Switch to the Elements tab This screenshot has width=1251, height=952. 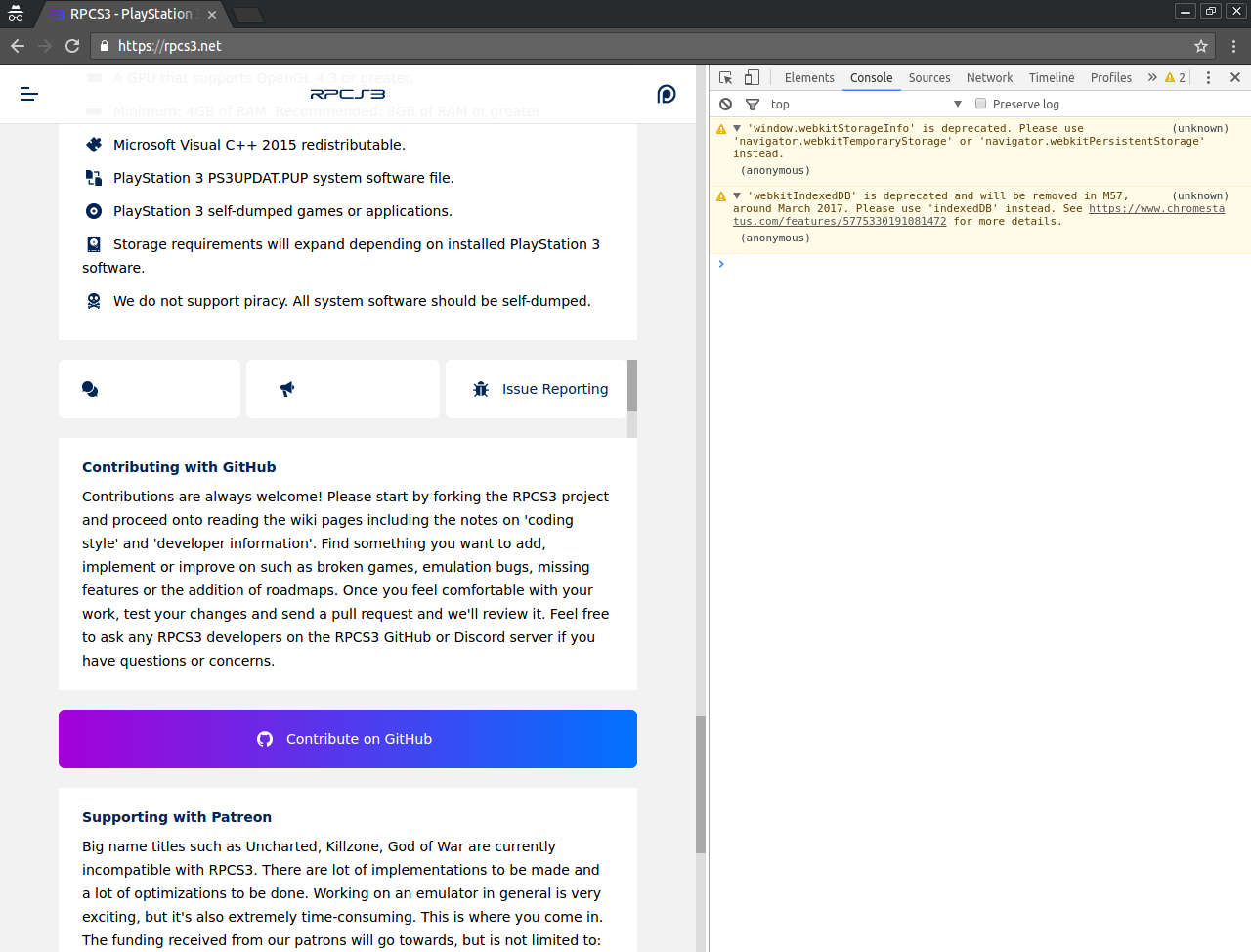click(x=808, y=78)
